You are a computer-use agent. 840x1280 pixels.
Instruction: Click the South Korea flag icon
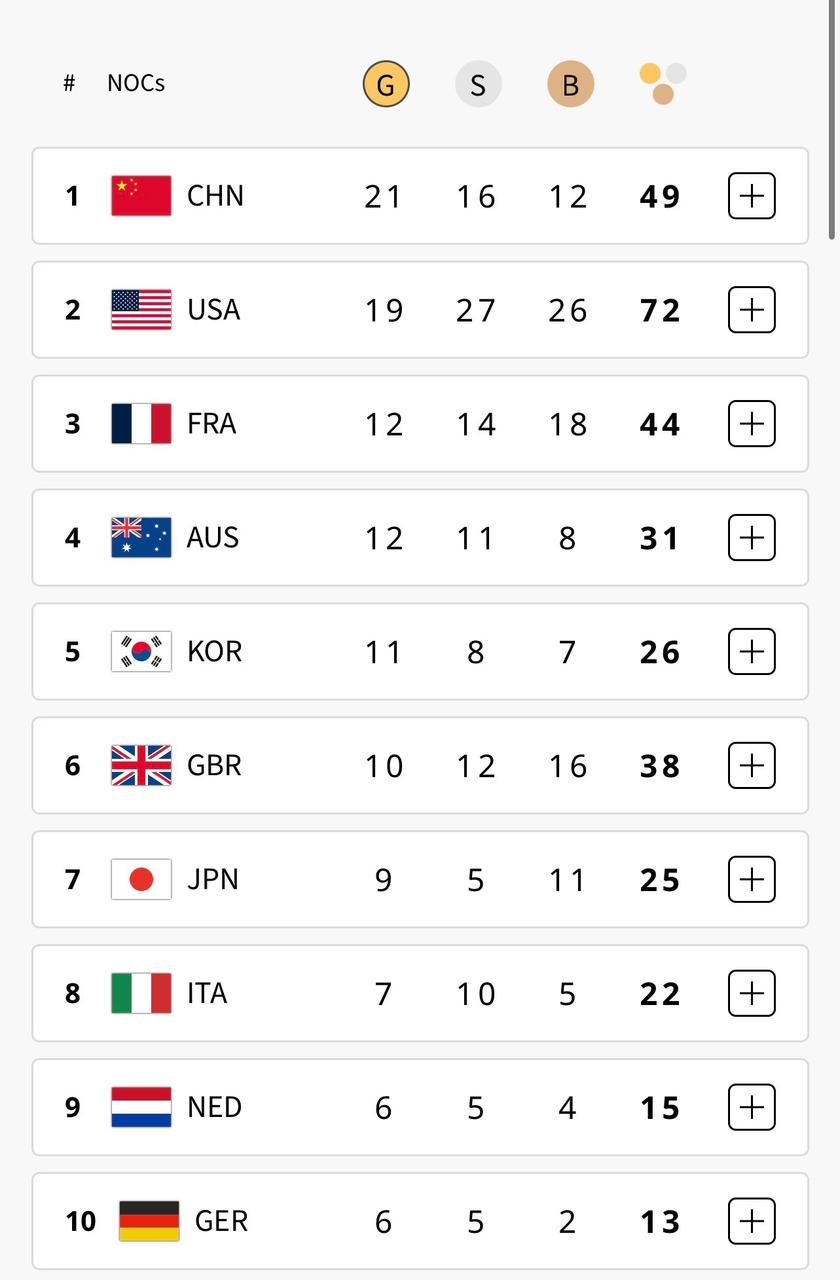(x=141, y=652)
